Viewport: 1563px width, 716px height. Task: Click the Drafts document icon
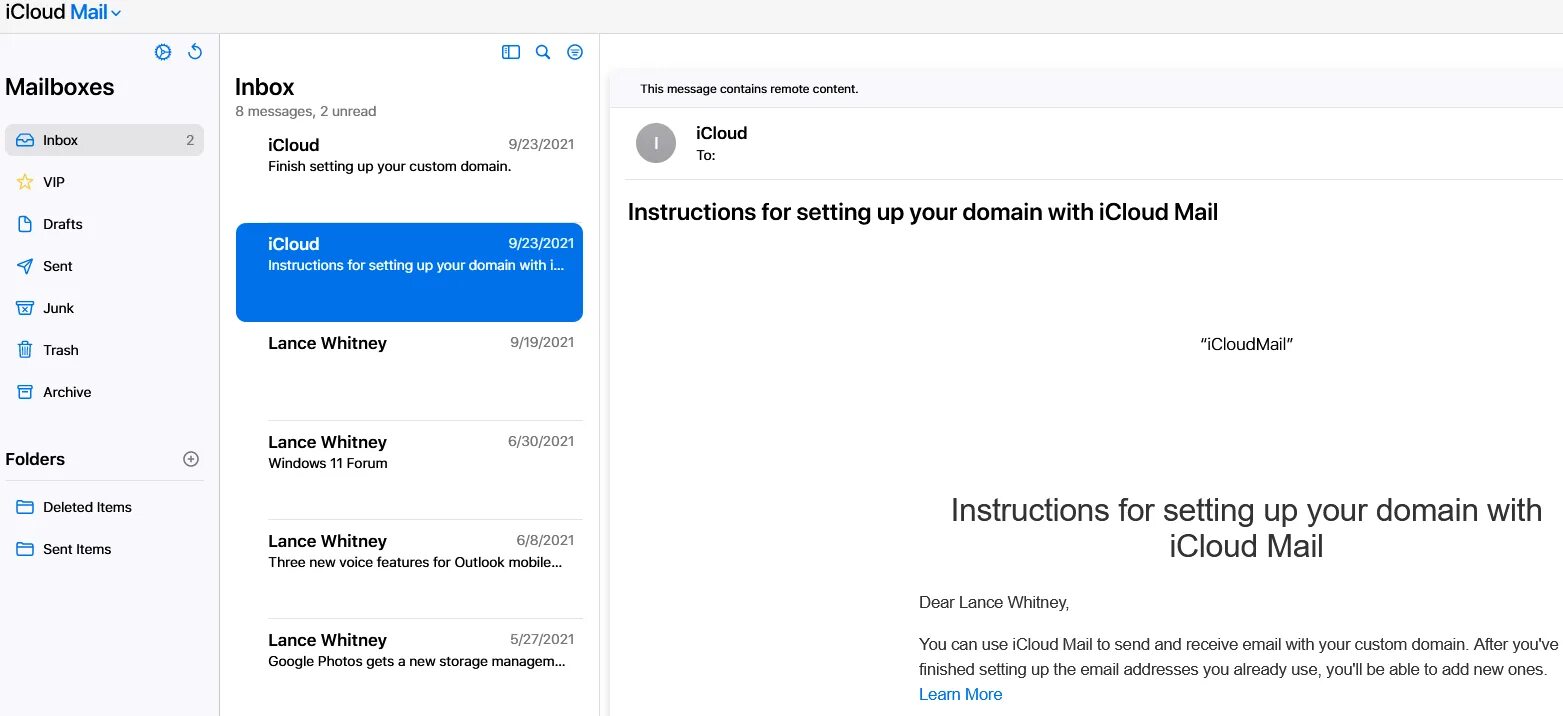(25, 224)
